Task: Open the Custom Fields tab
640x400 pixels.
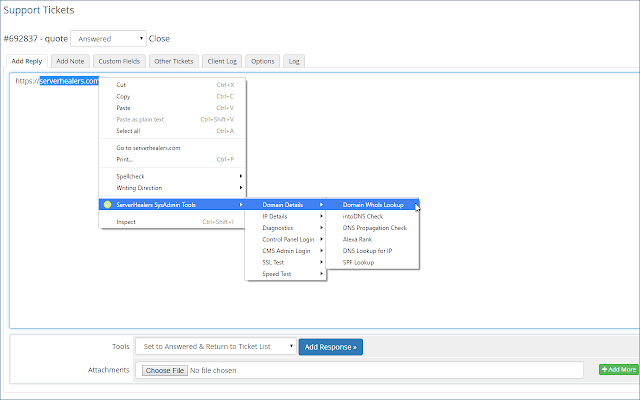Action: (x=119, y=61)
